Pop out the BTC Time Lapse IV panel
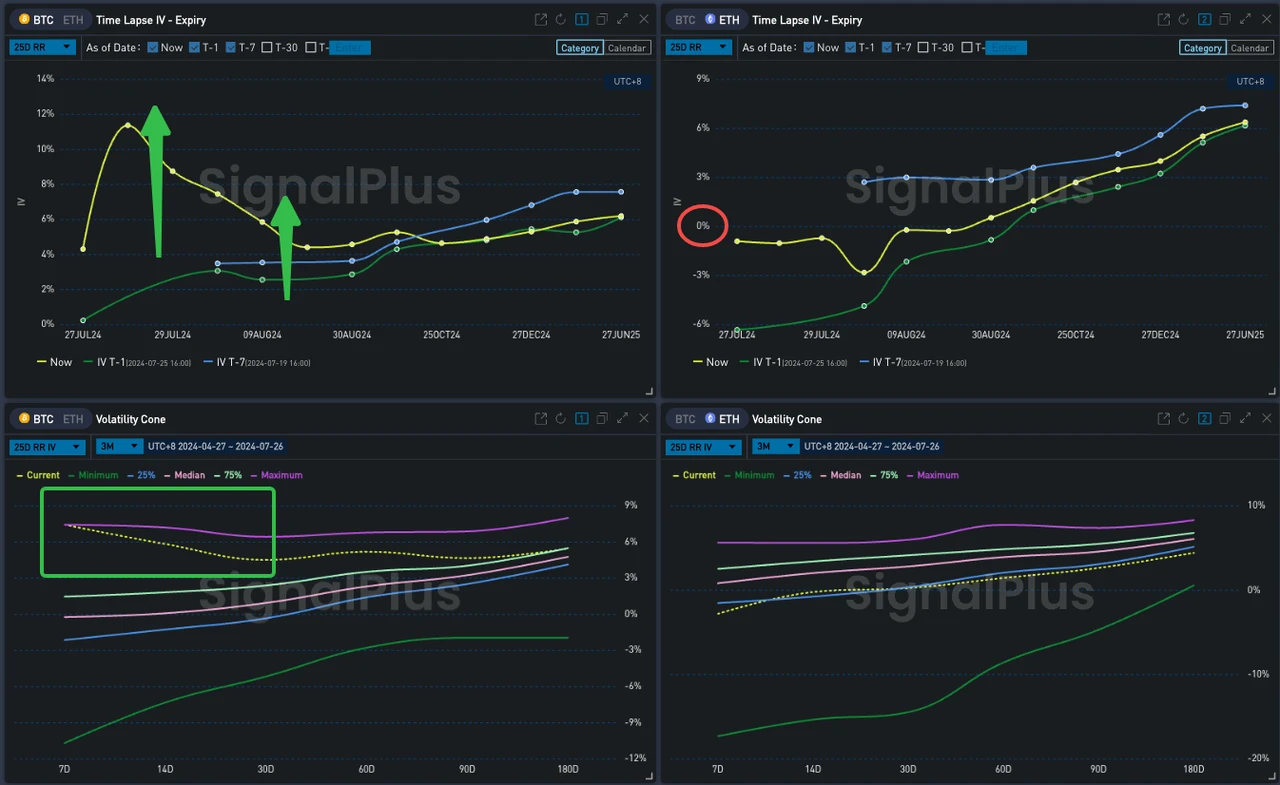This screenshot has height=785, width=1280. tap(540, 20)
